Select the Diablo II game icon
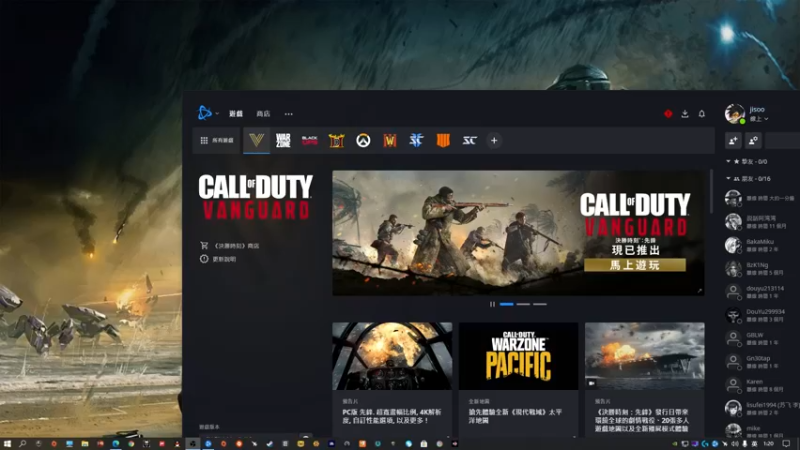This screenshot has width=800, height=450. (337, 140)
